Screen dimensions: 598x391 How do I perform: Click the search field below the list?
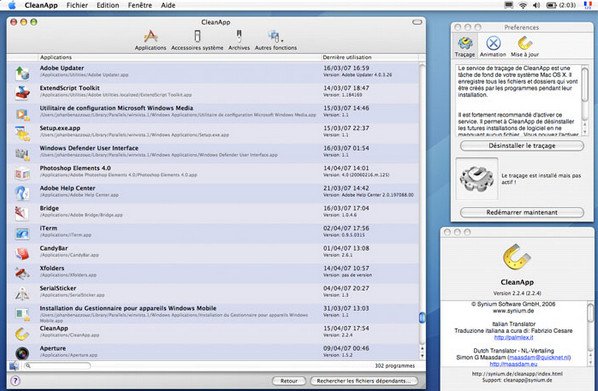[x=57, y=365]
